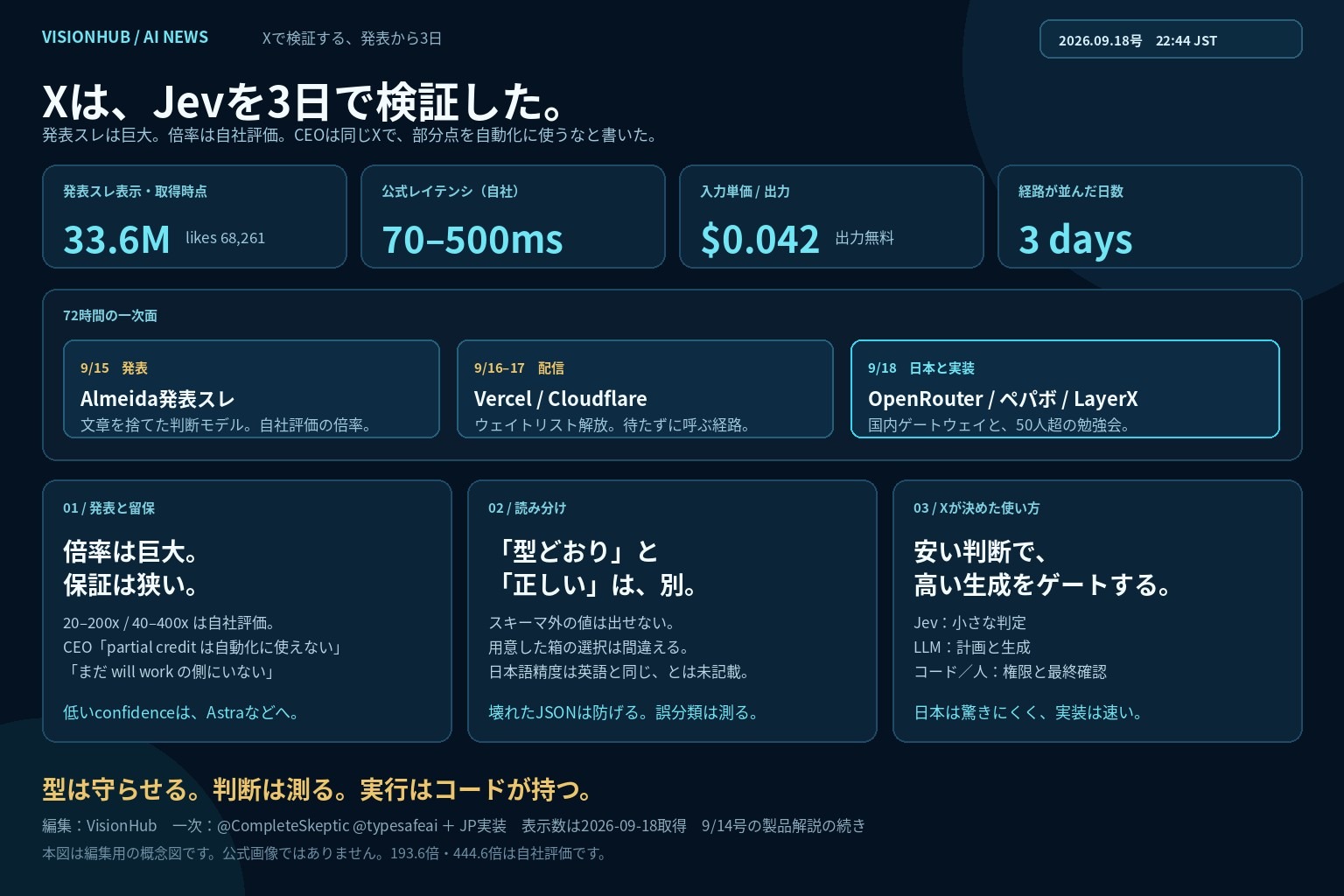1344x896 pixels.
Task: Open the 9/15 発表 timeline card
Action: click(251, 388)
